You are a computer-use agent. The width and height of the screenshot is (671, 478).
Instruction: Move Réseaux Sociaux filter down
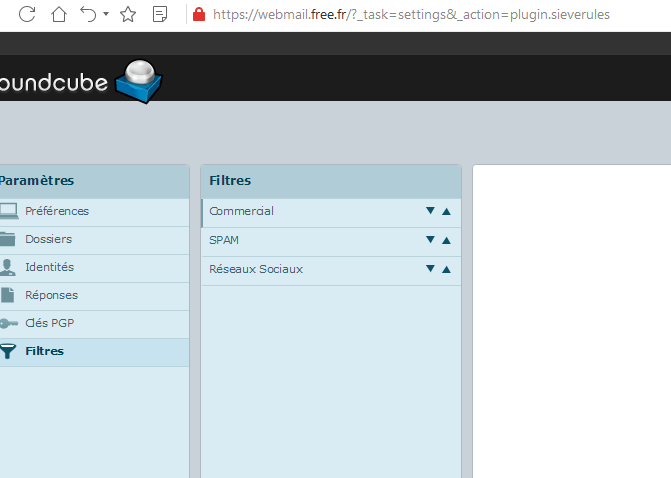click(430, 269)
